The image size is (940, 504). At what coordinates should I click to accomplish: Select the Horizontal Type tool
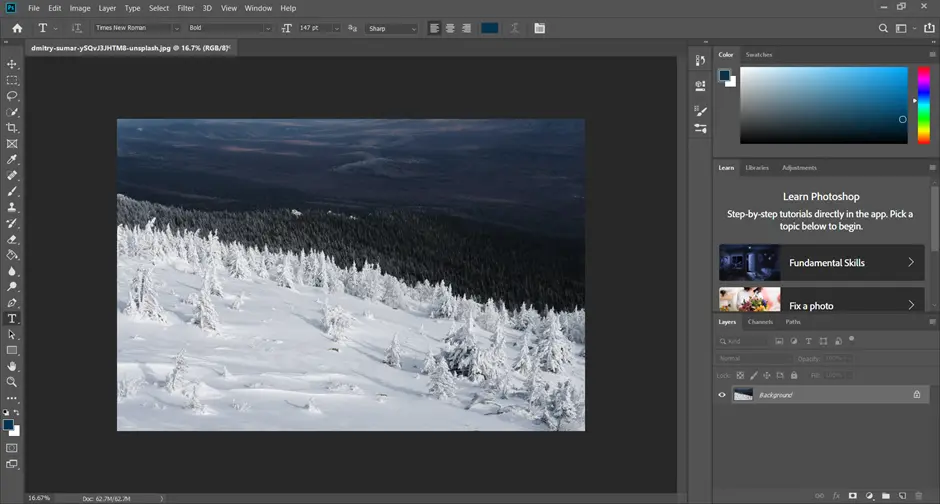point(12,318)
